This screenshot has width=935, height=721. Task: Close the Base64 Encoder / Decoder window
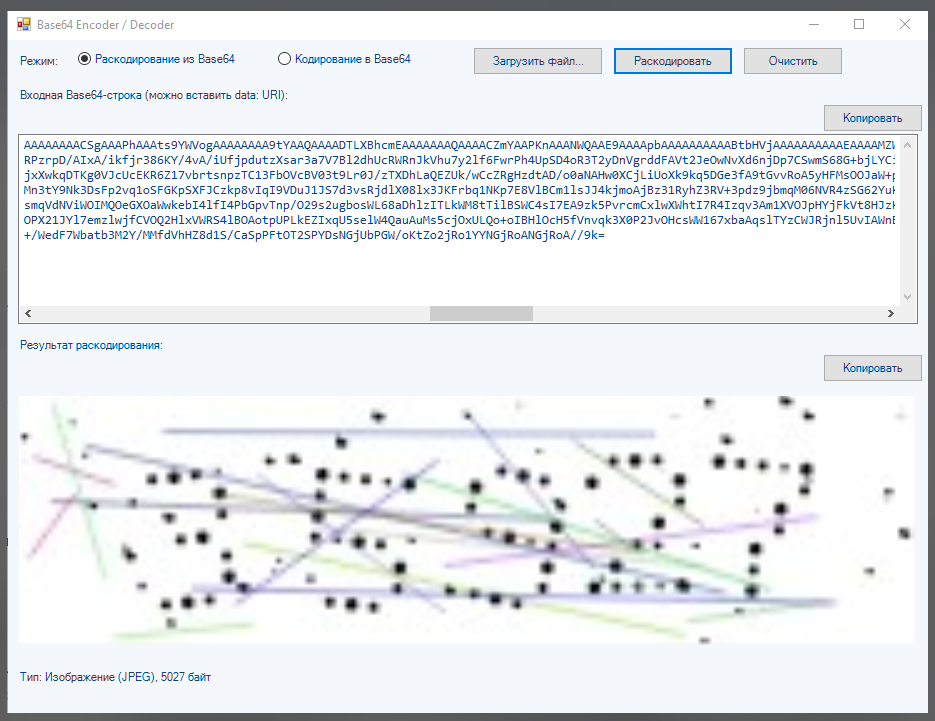point(905,24)
